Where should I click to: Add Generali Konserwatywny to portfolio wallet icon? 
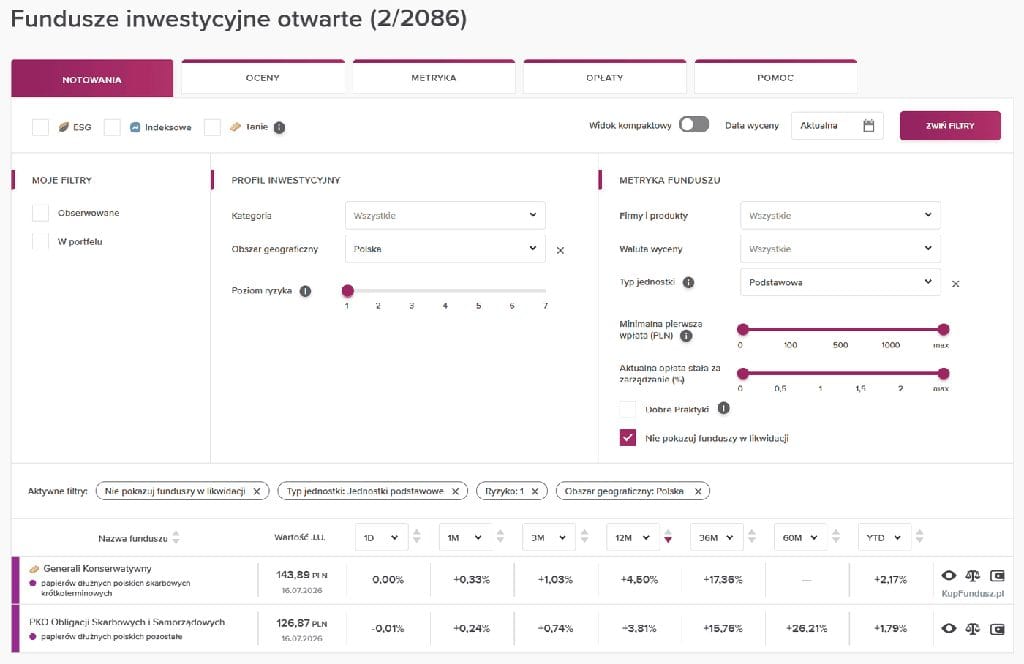(997, 575)
